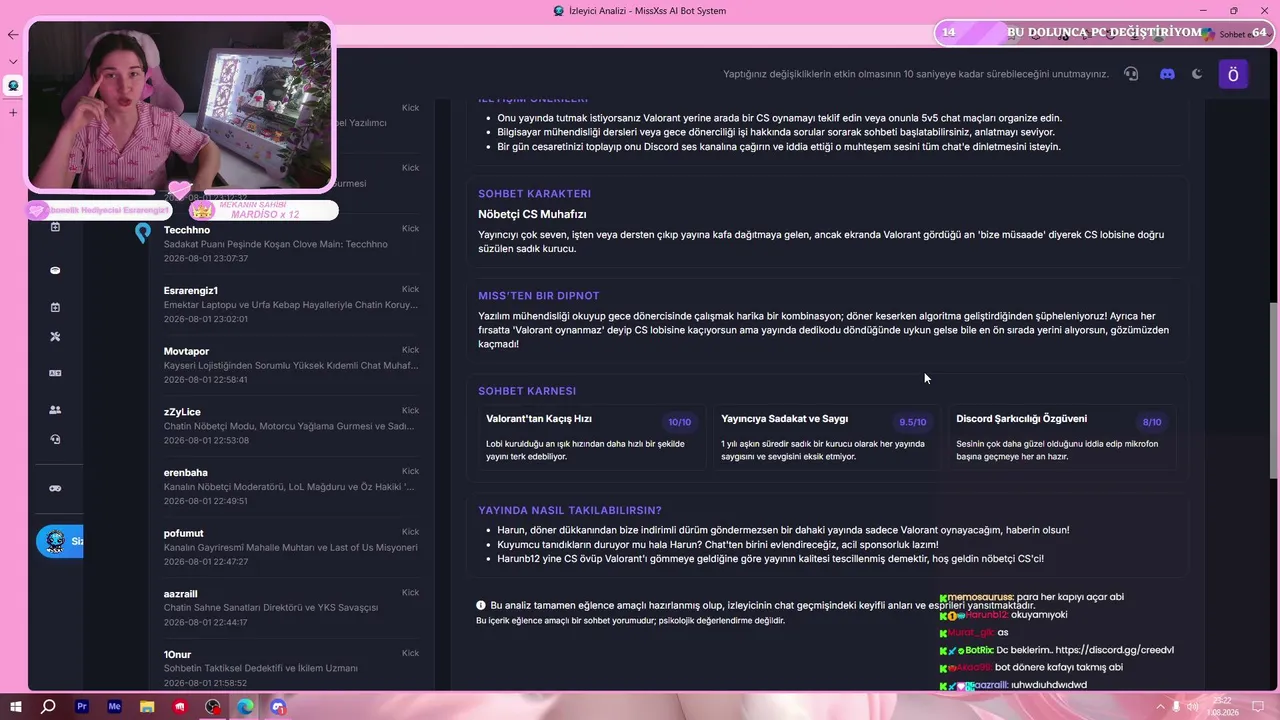Viewport: 1280px width, 720px height.
Task: Click the Kick label on erenbaha's row
Action: click(x=410, y=471)
